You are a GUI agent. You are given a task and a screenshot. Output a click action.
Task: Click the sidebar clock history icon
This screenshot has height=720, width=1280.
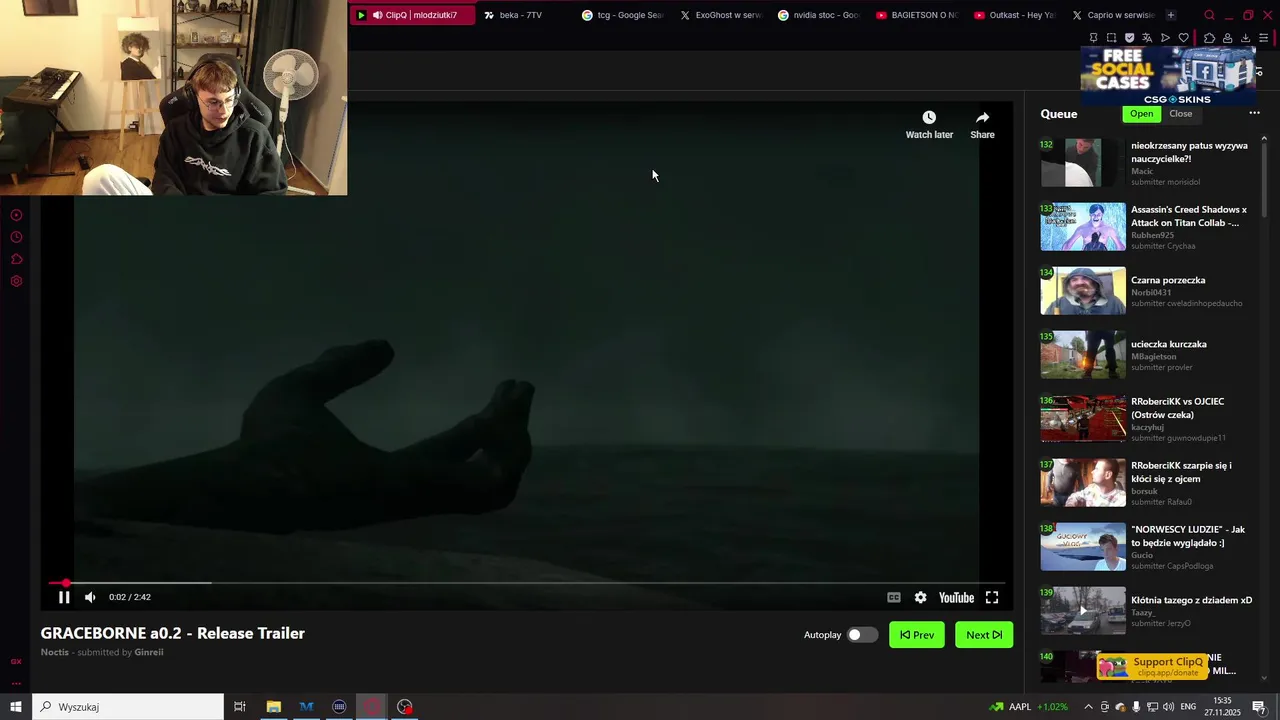coord(16,237)
